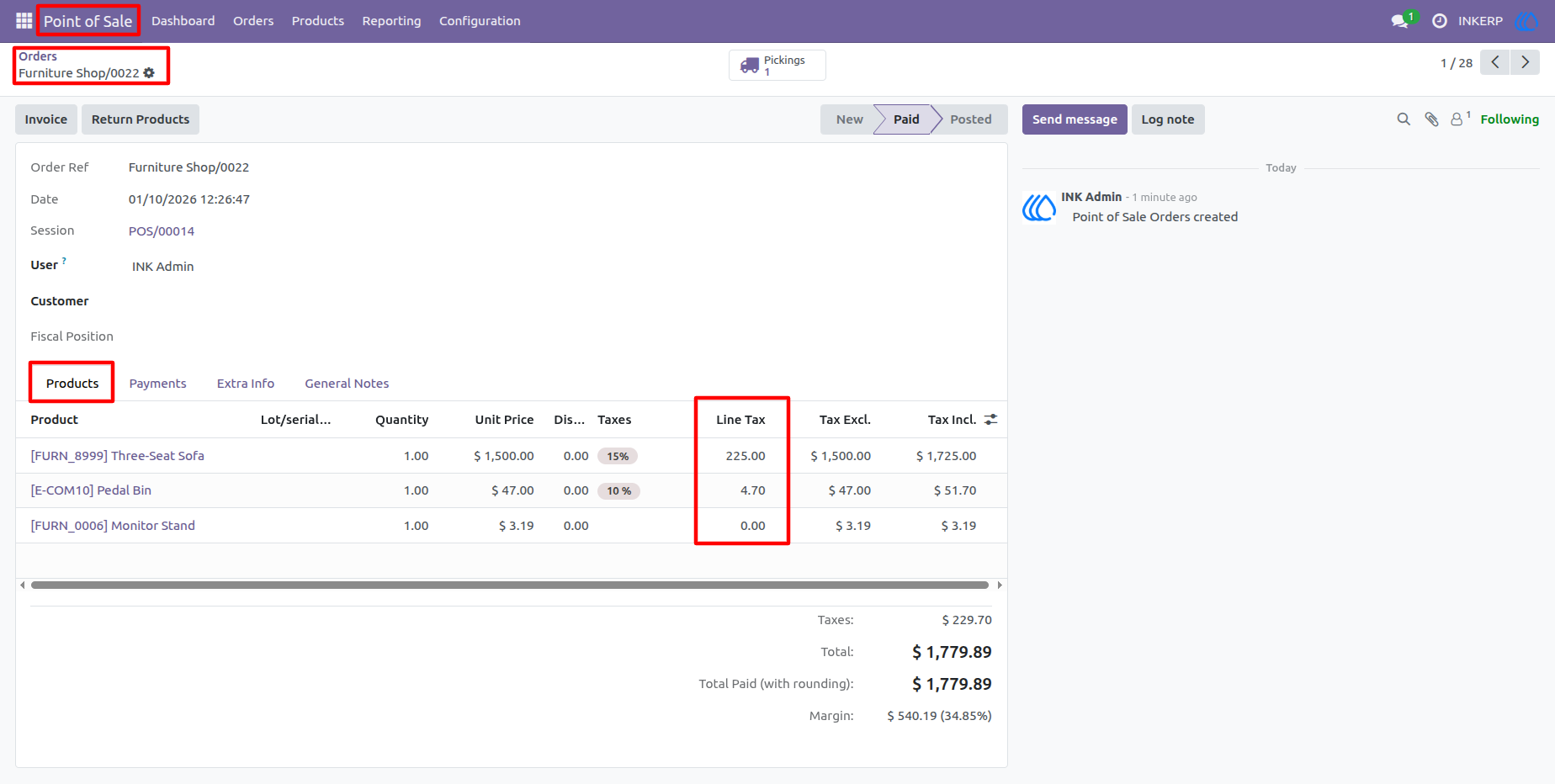The width and height of the screenshot is (1555, 784).
Task: Click the Send message button
Action: point(1075,119)
